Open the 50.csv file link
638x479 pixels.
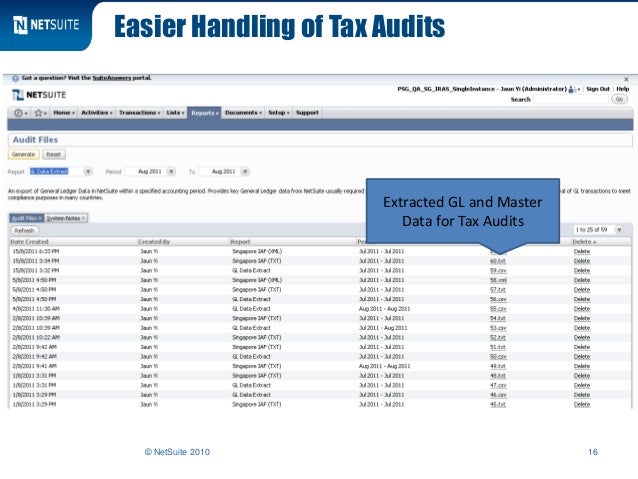tap(498, 357)
